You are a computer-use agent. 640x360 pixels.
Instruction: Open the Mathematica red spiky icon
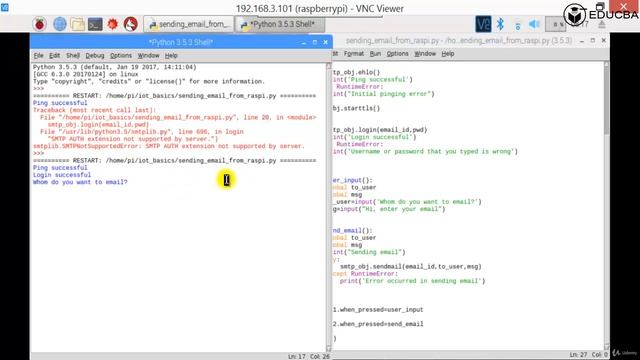(x=113, y=24)
